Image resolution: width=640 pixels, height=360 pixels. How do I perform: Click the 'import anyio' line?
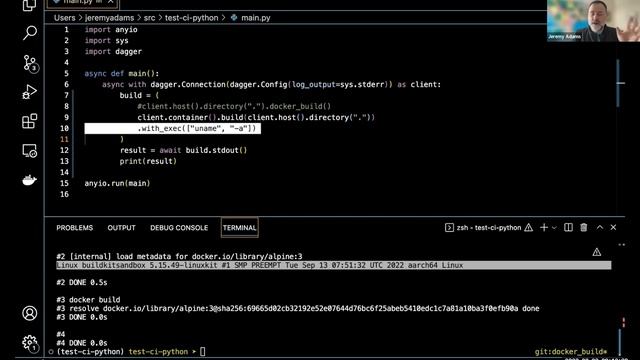pyautogui.click(x=111, y=29)
